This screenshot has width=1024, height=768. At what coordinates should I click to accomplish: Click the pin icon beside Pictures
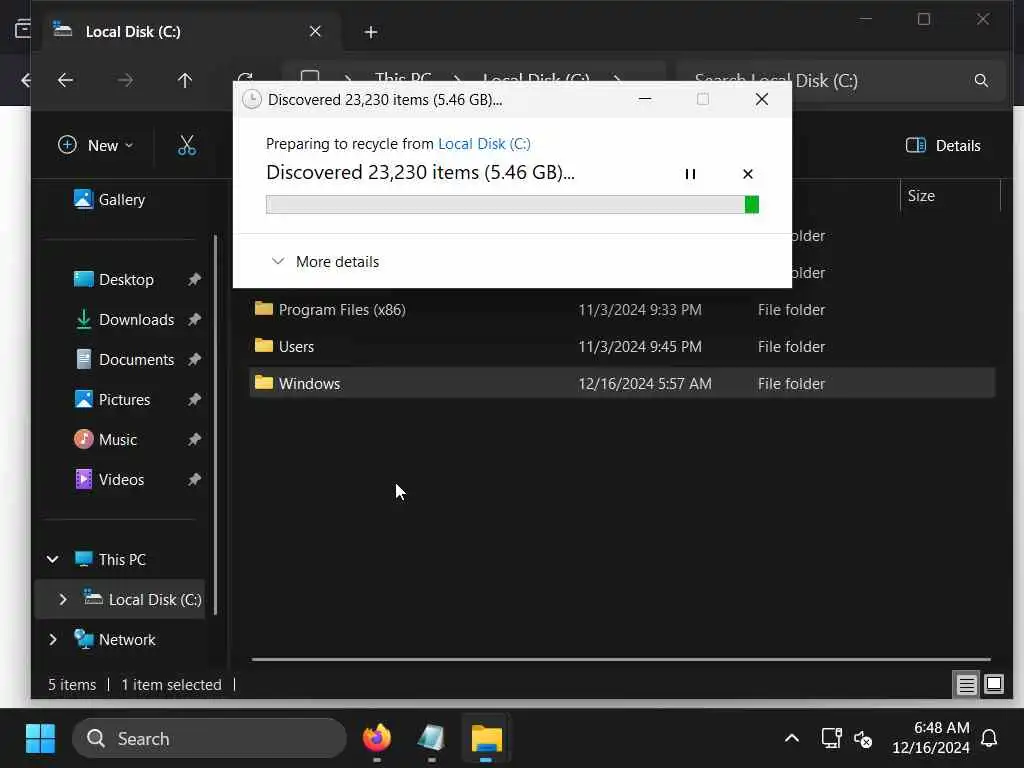(x=194, y=399)
